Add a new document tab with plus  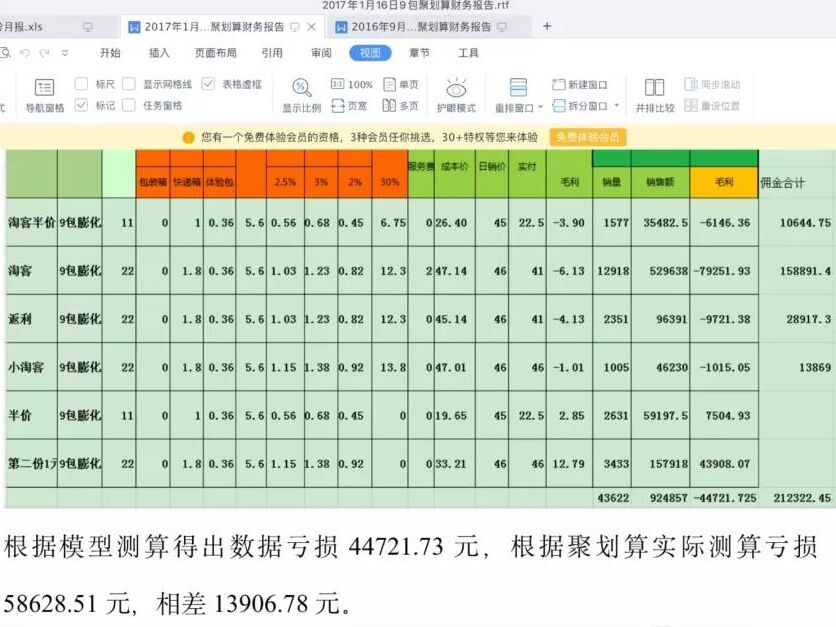click(x=547, y=26)
